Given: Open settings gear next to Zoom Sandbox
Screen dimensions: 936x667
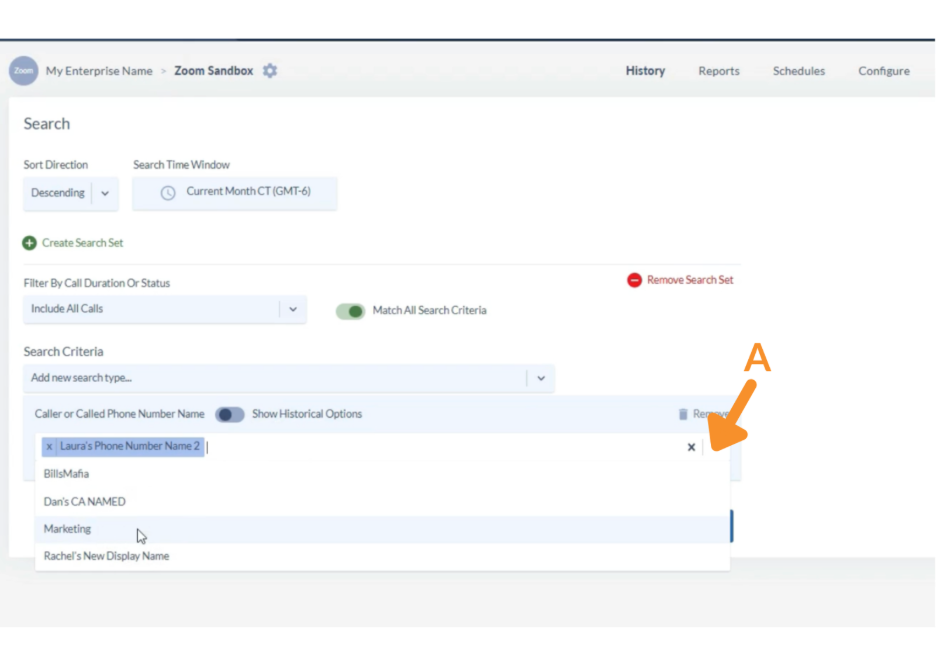Looking at the screenshot, I should [x=270, y=71].
